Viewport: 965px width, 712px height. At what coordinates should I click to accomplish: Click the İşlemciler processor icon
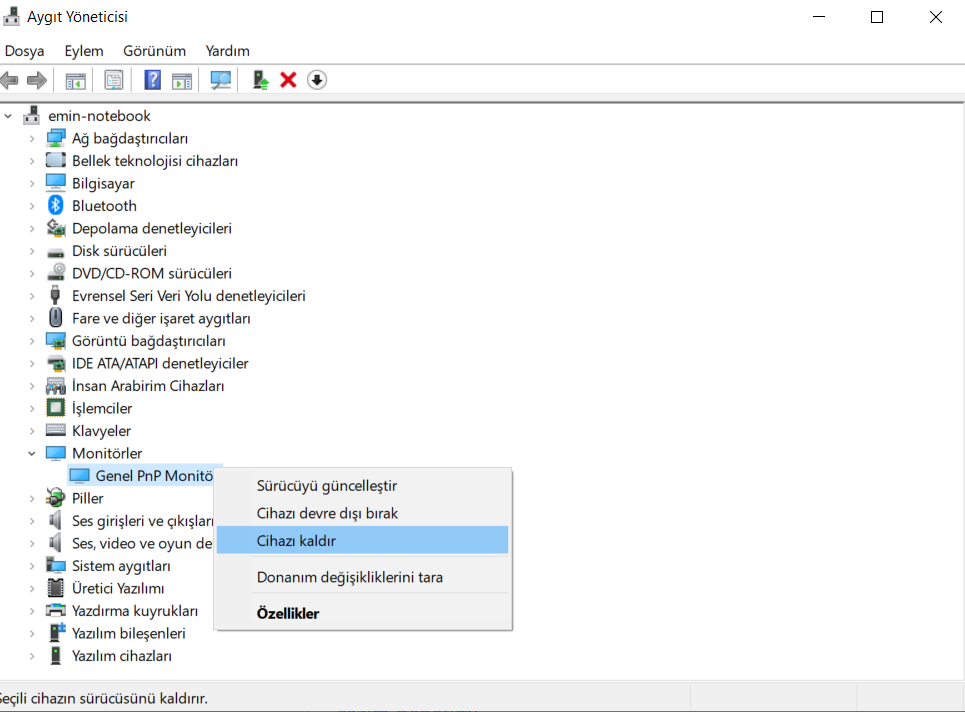pos(55,407)
